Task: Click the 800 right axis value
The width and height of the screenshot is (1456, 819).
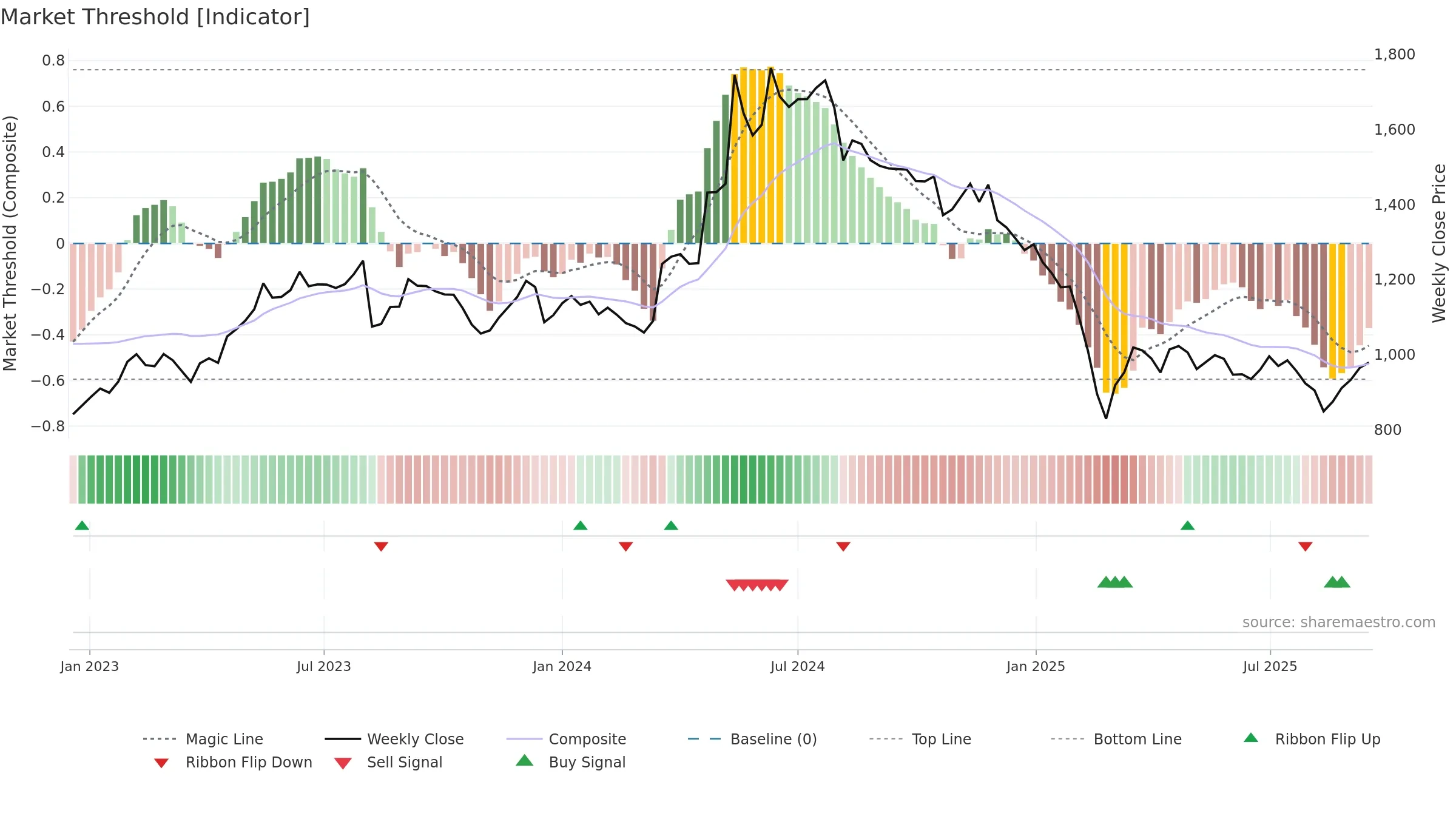Action: (1388, 430)
